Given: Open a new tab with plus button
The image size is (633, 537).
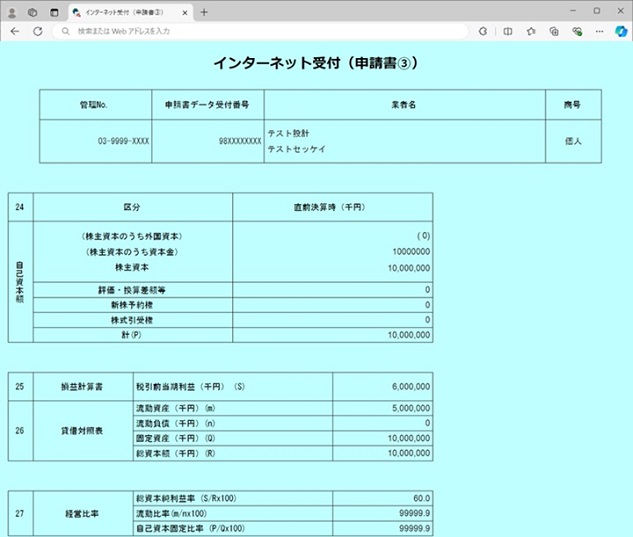Looking at the screenshot, I should (204, 13).
